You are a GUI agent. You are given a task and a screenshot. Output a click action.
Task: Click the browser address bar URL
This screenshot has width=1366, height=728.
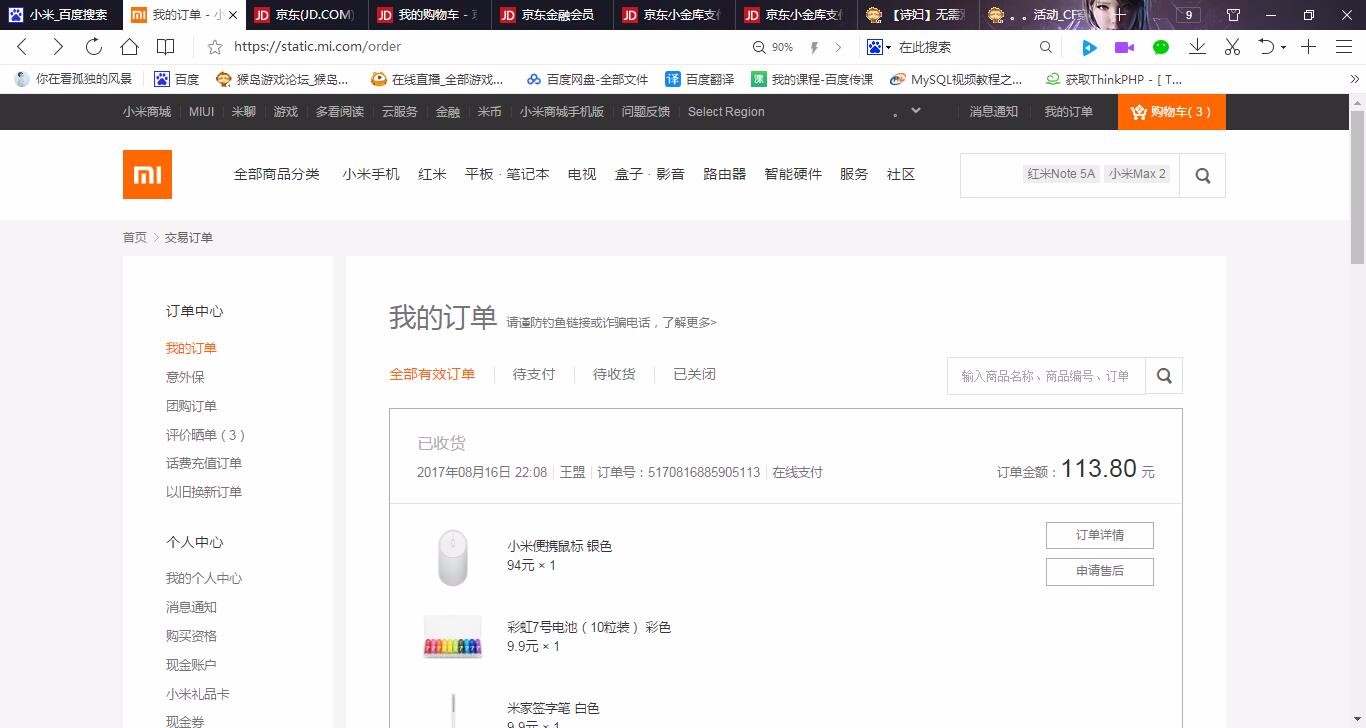click(318, 47)
